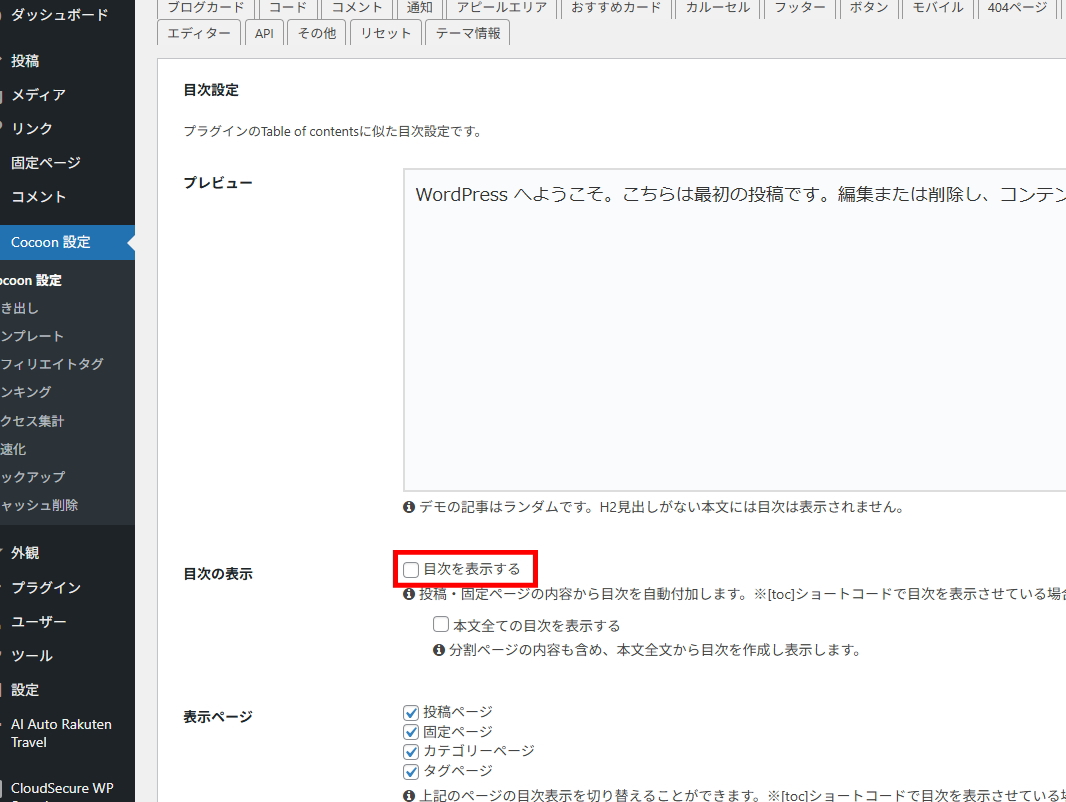Screen dimensions: 1066x802
Task: Open the アピールエリア tab
Action: tap(502, 8)
